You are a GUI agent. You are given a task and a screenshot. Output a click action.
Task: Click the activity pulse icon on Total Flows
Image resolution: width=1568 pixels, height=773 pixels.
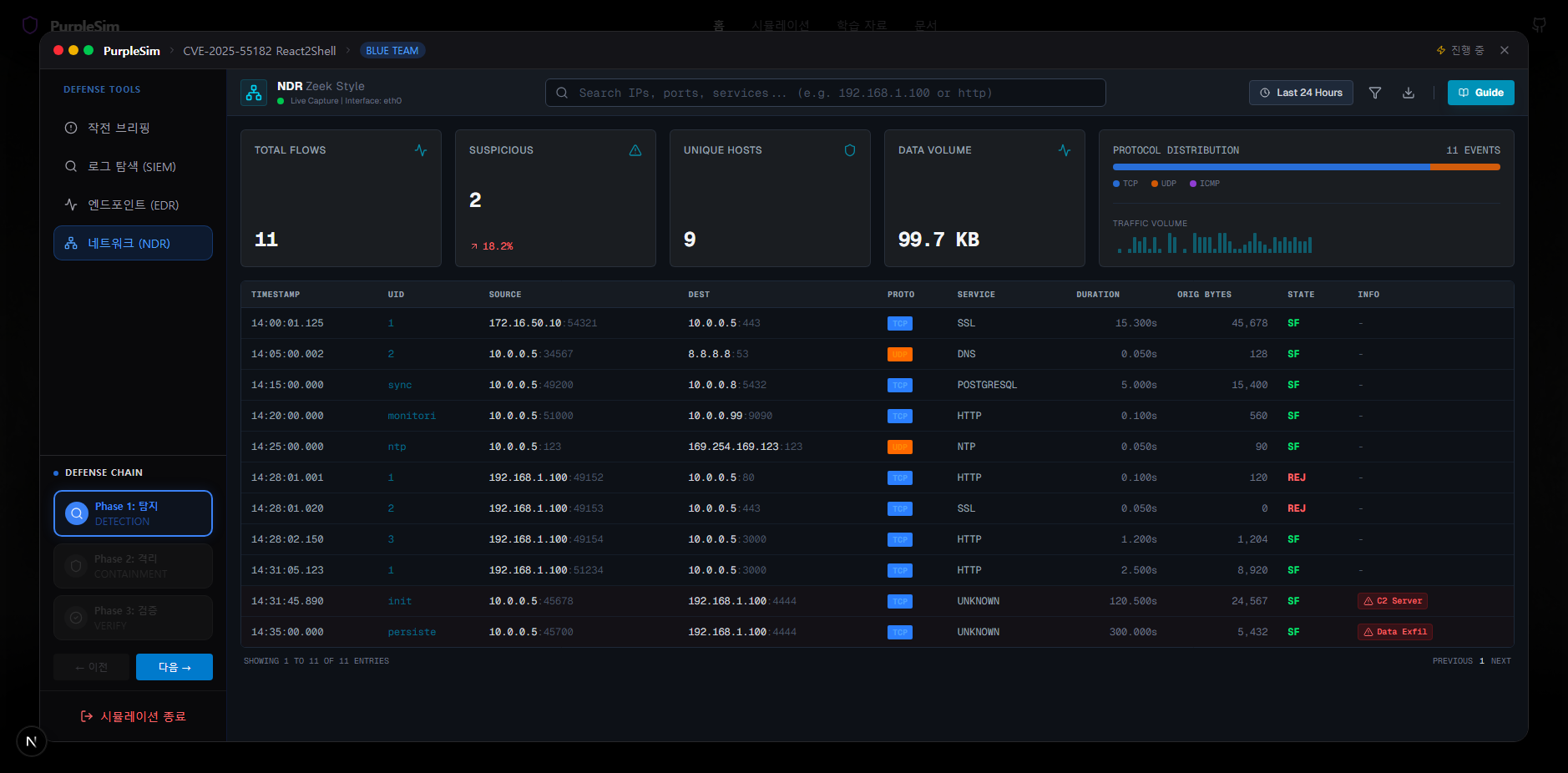[x=420, y=150]
